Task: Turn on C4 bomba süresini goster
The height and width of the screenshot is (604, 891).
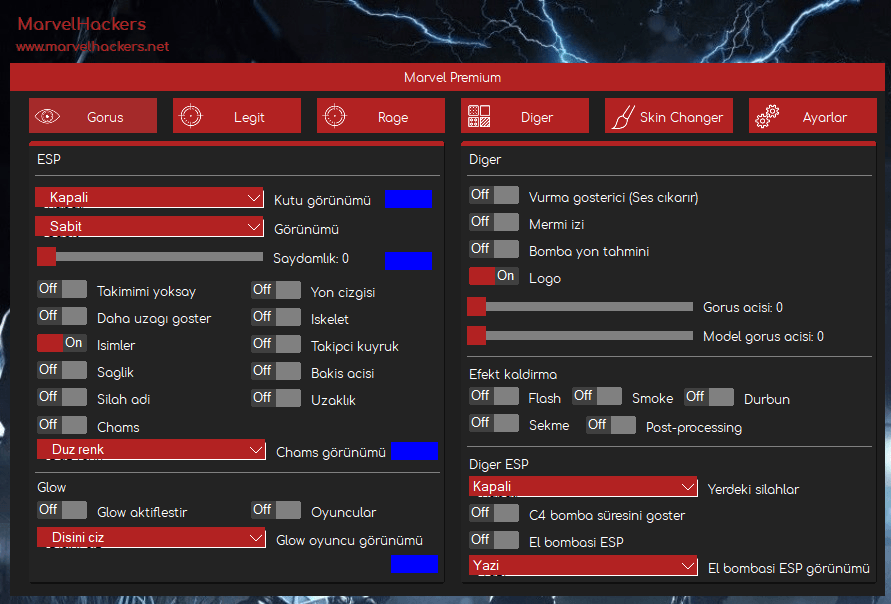Action: [x=494, y=513]
